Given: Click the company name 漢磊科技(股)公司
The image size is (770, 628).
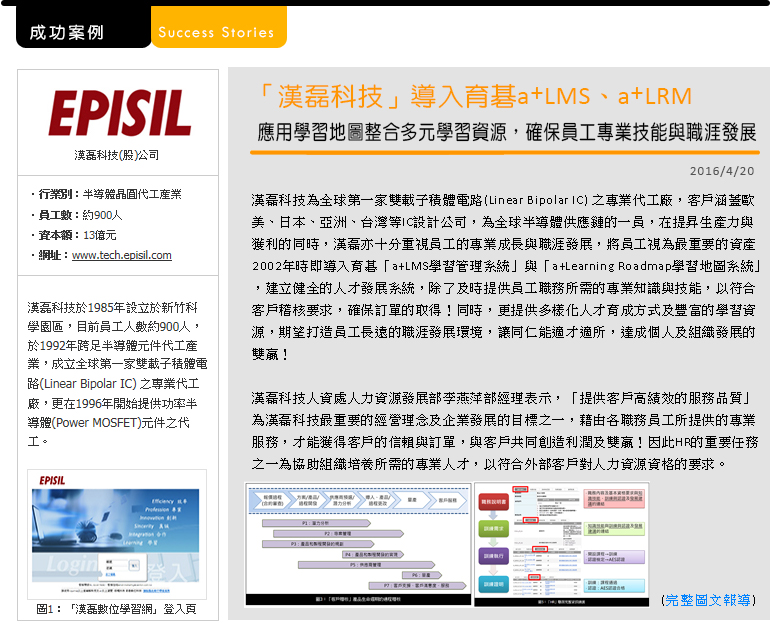Looking at the screenshot, I should [117, 155].
